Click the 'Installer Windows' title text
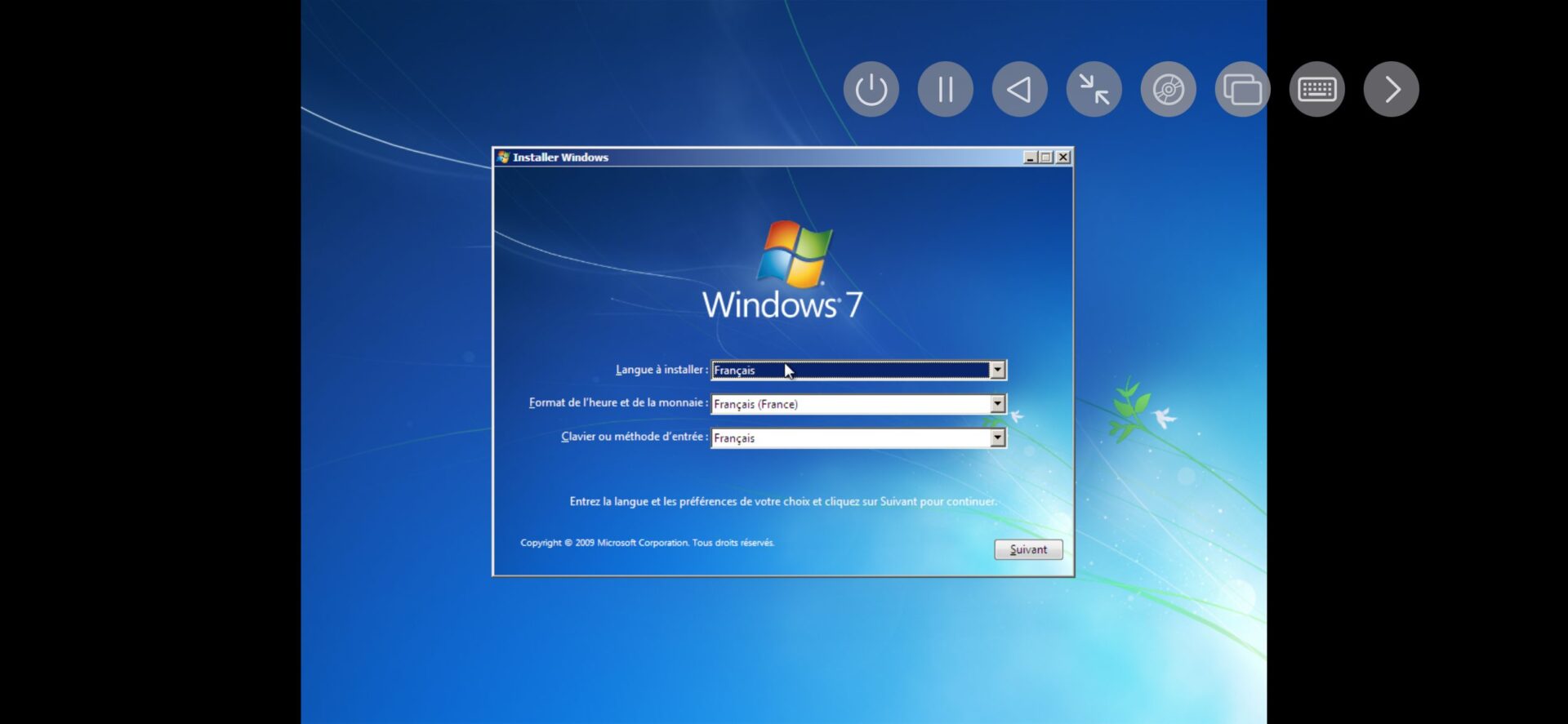 pyautogui.click(x=560, y=158)
